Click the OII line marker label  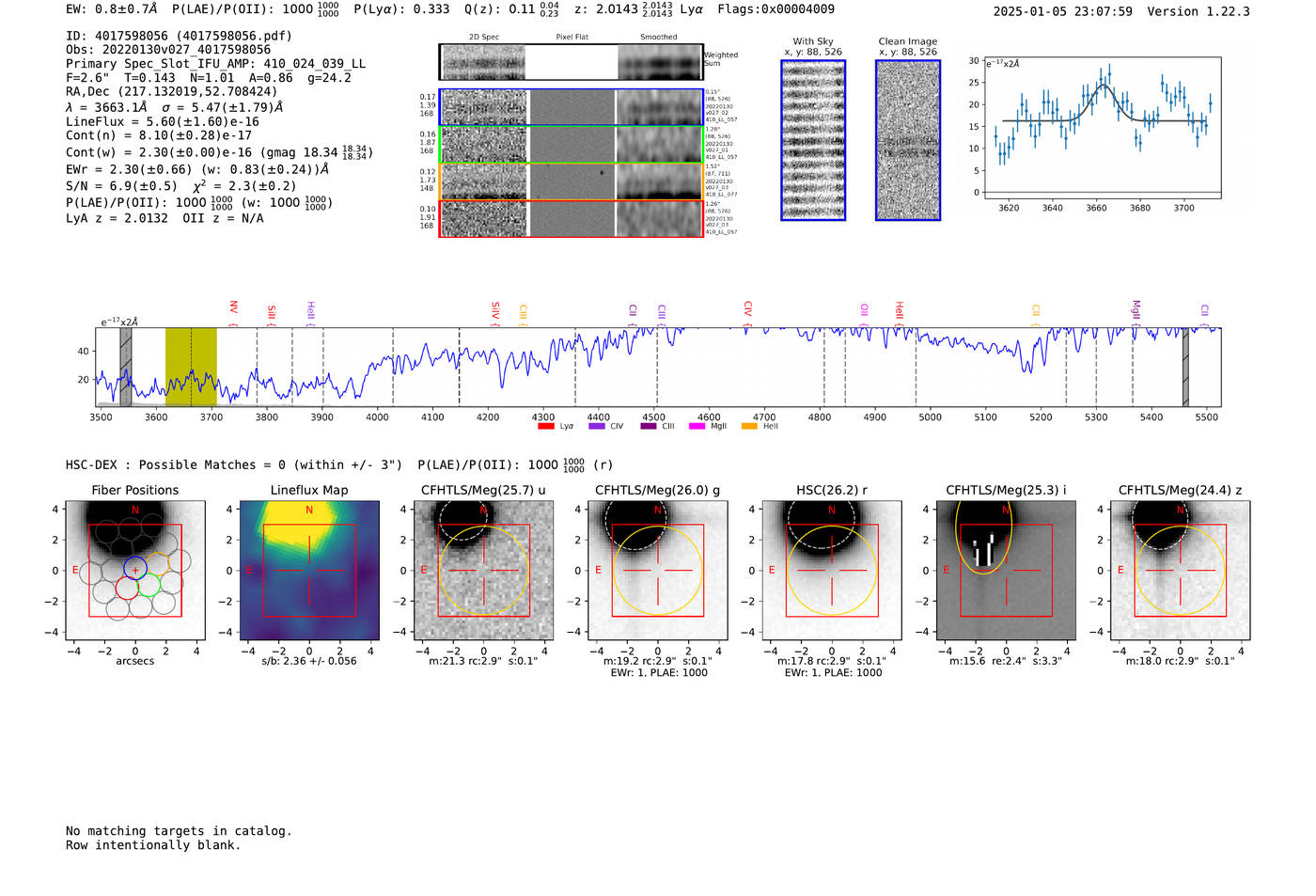pyautogui.click(x=864, y=312)
